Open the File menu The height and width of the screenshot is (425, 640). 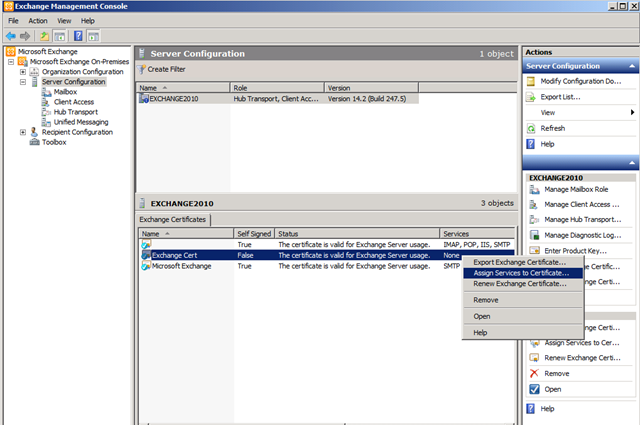click(13, 21)
